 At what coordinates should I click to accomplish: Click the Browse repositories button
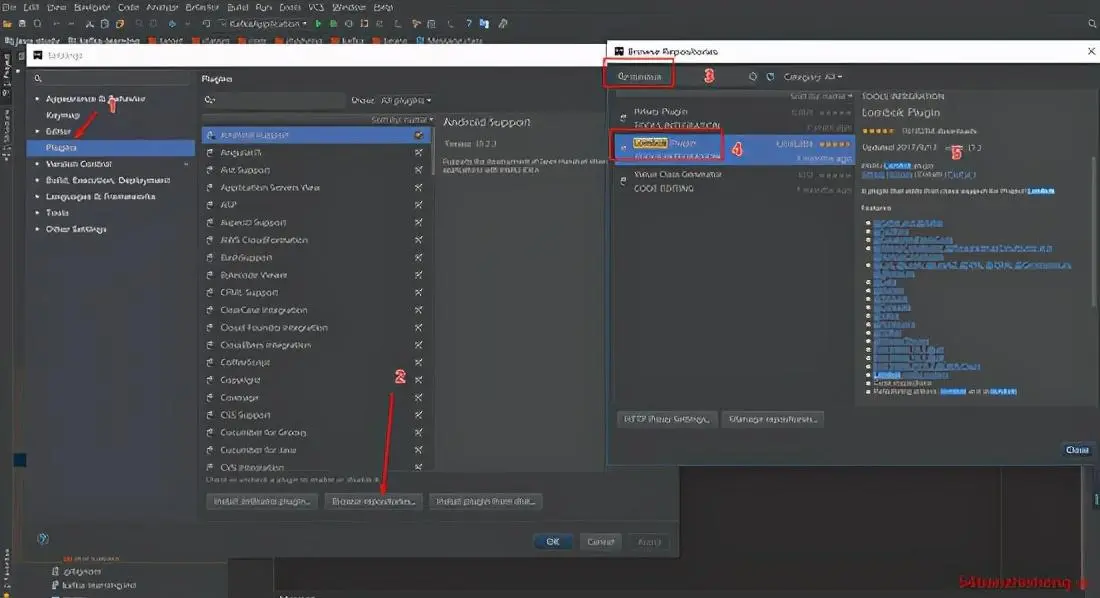373,501
